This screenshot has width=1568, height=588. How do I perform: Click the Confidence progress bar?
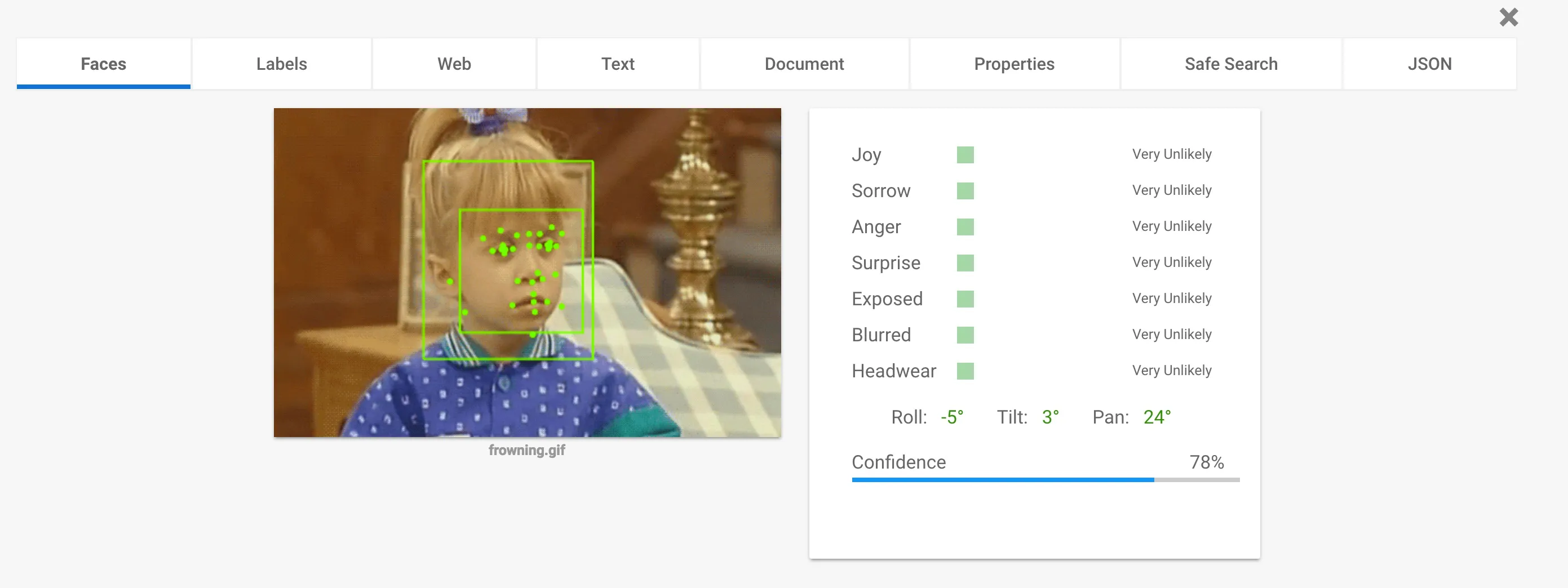(1045, 480)
